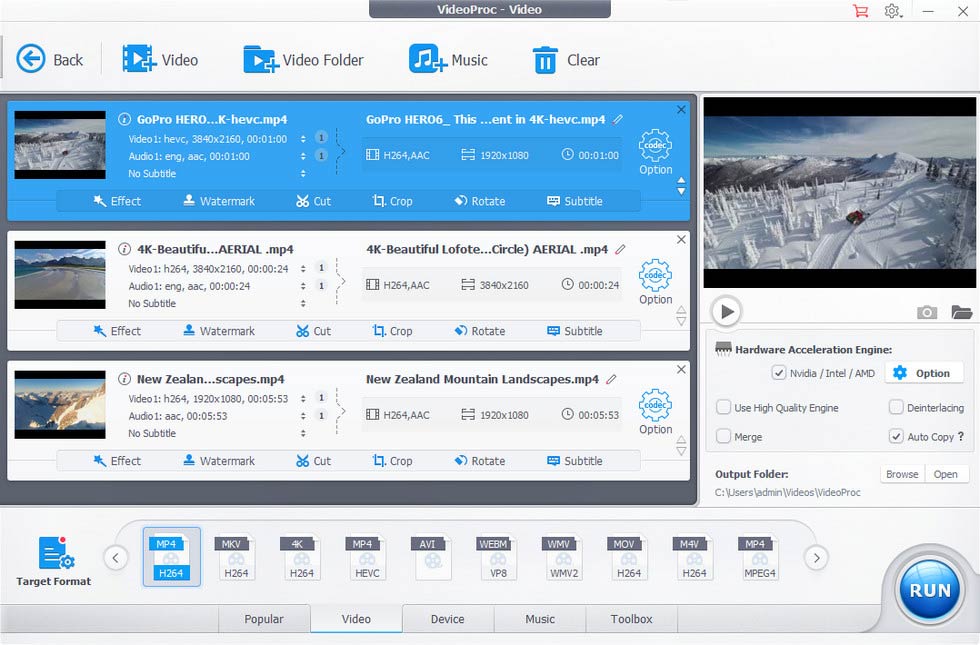980x645 pixels.
Task: Change Video1 track selector for 4K-Beautiful file
Action: pos(303,269)
